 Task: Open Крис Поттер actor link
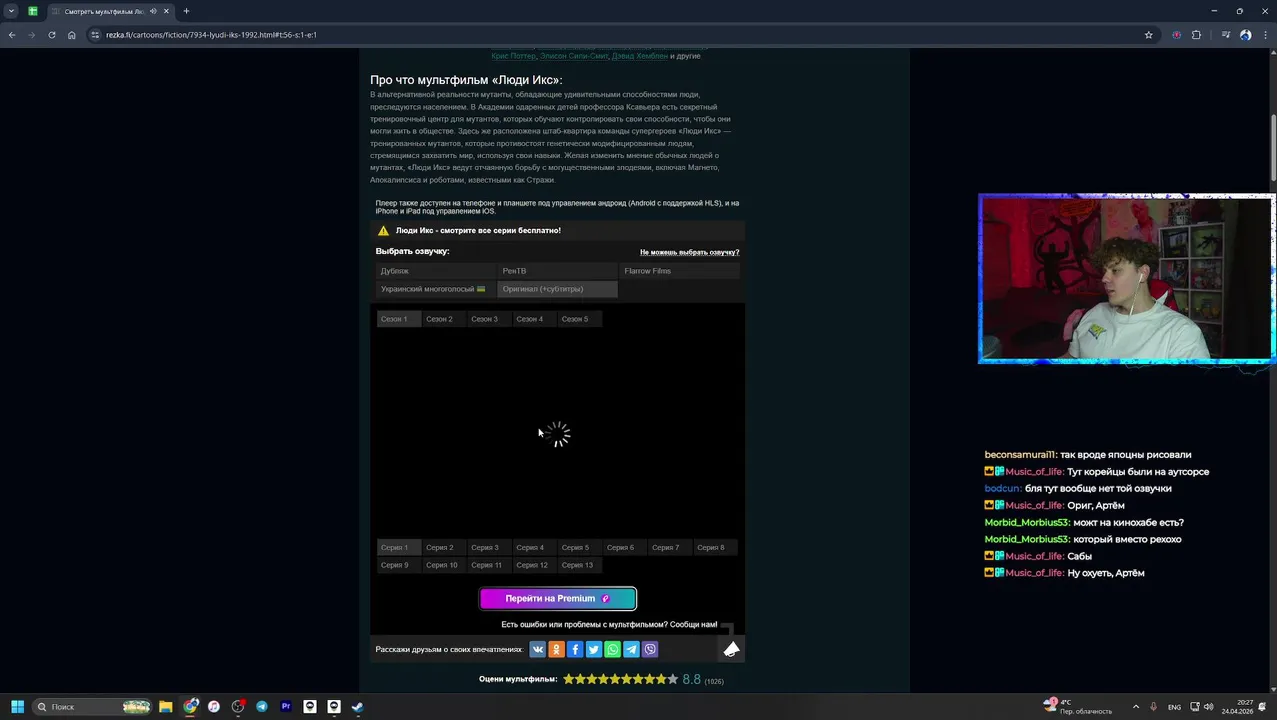tap(514, 56)
